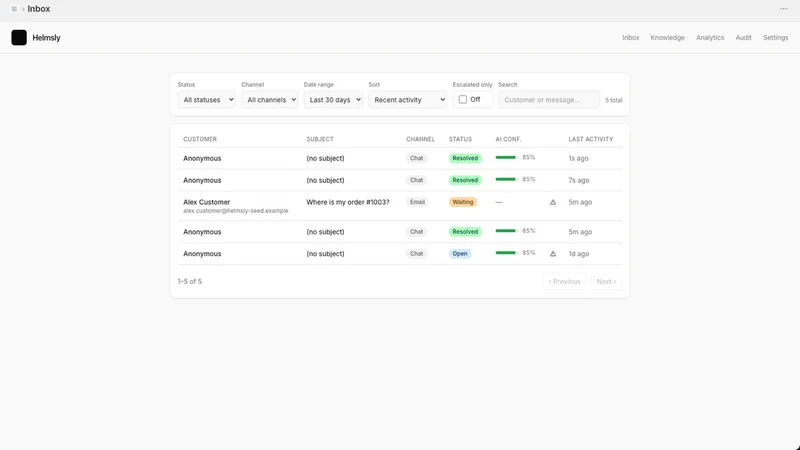
Task: Click the Inbox breadcrumb title
Action: click(39, 9)
